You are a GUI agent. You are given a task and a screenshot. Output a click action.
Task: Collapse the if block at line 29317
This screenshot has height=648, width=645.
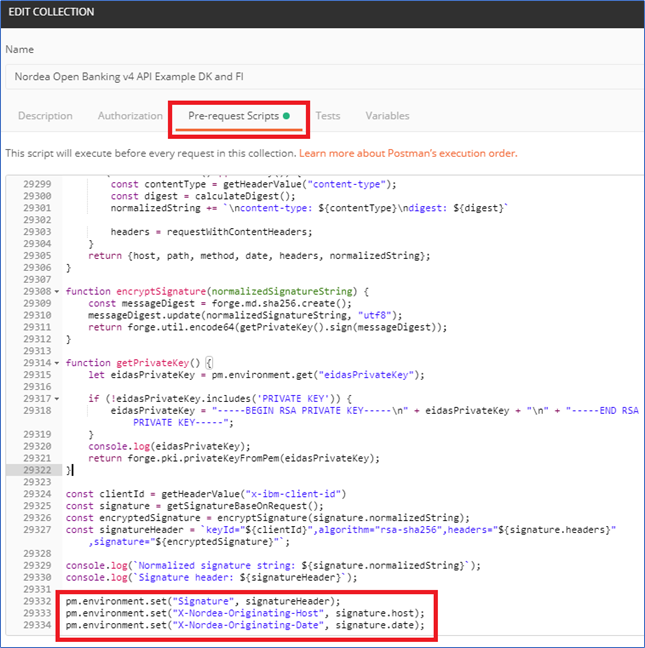point(57,399)
